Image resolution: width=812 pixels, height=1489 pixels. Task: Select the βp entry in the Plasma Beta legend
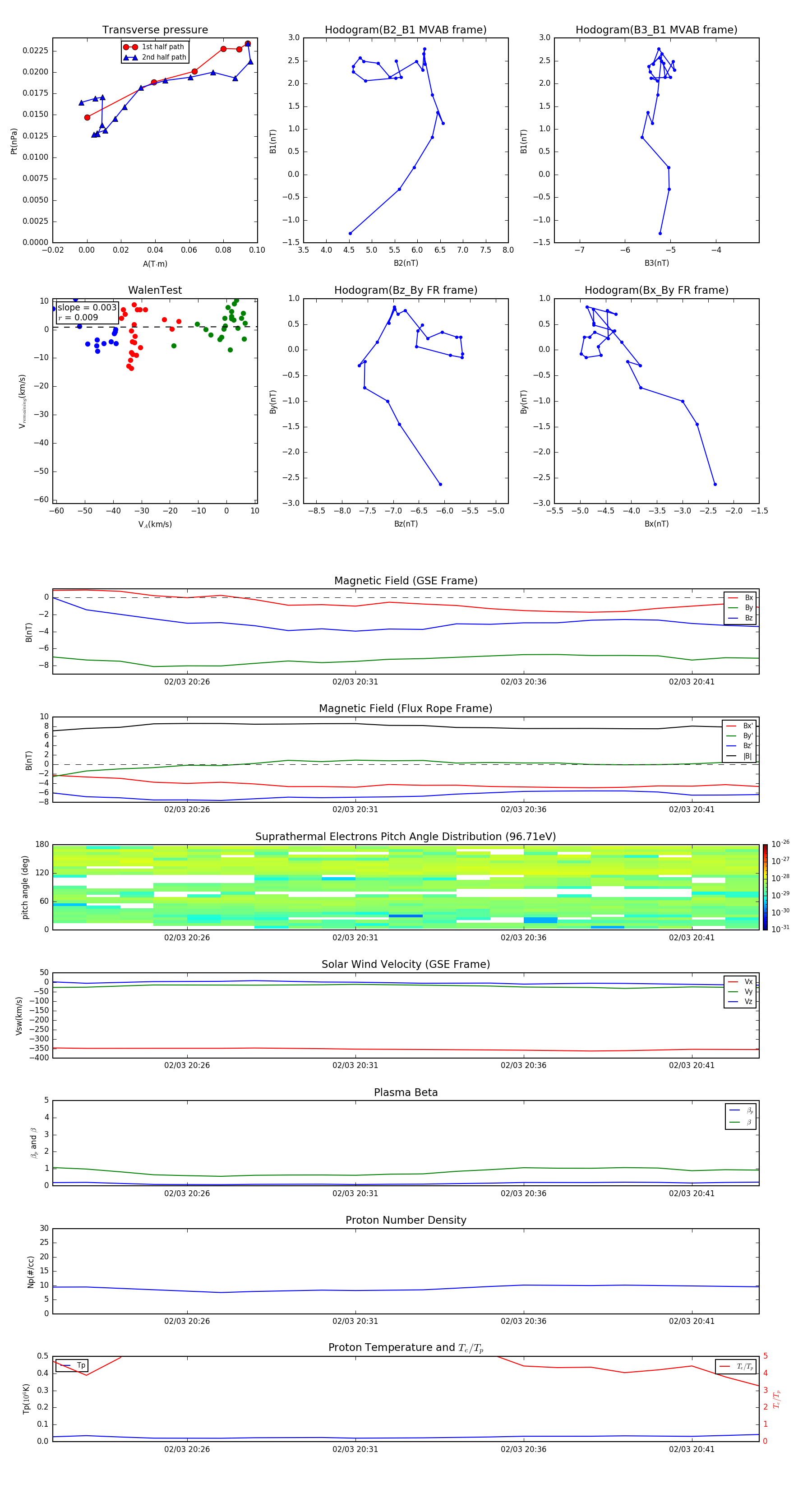tap(741, 1110)
